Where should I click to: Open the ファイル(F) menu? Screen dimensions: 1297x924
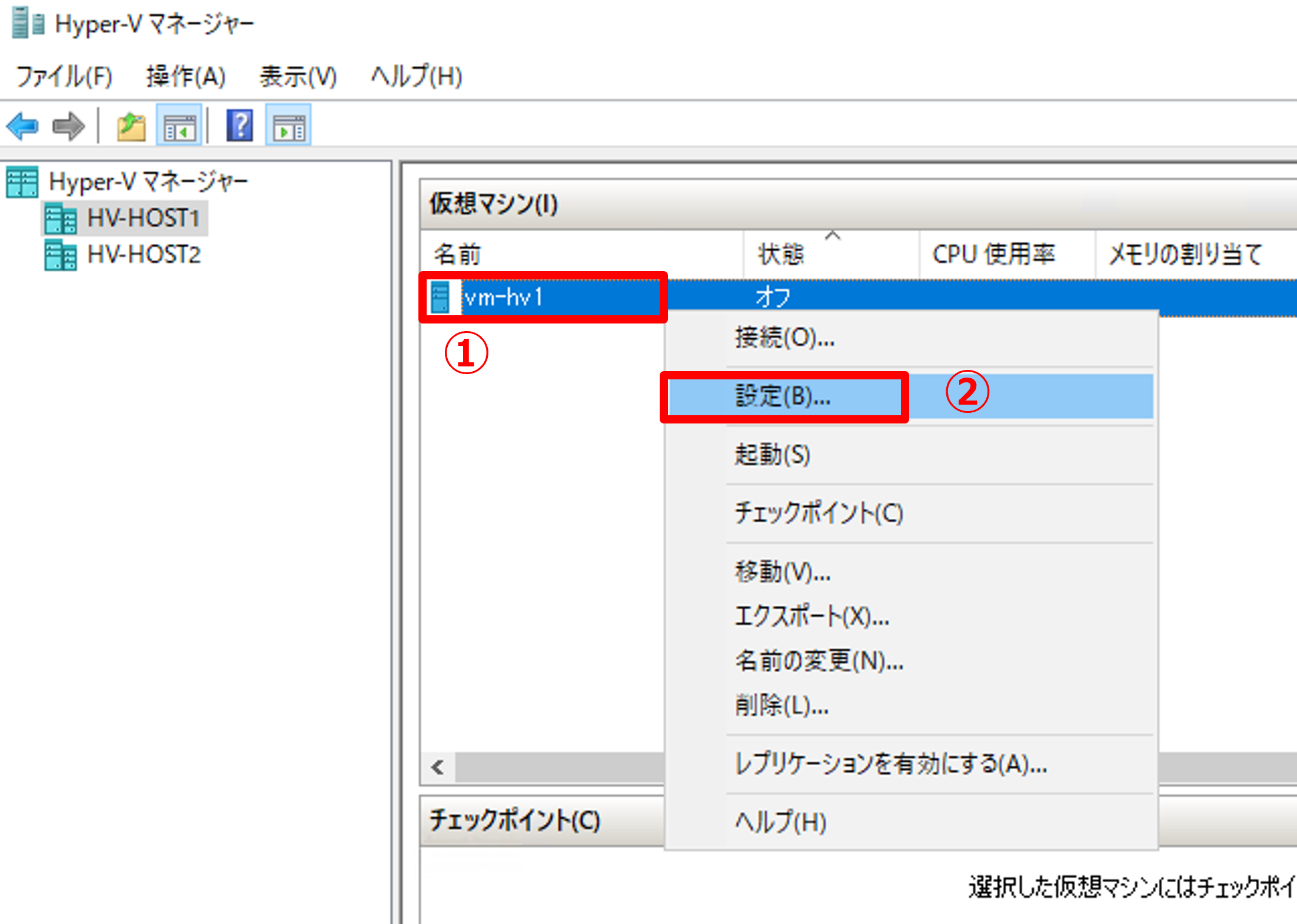64,76
